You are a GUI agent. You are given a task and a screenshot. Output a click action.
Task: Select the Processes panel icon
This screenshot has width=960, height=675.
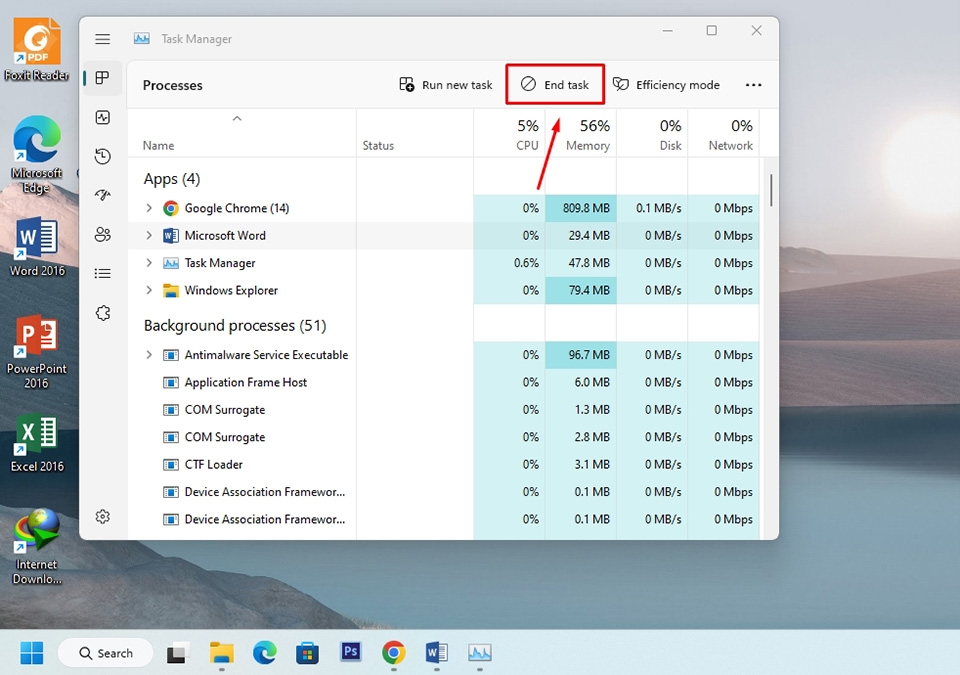(102, 78)
